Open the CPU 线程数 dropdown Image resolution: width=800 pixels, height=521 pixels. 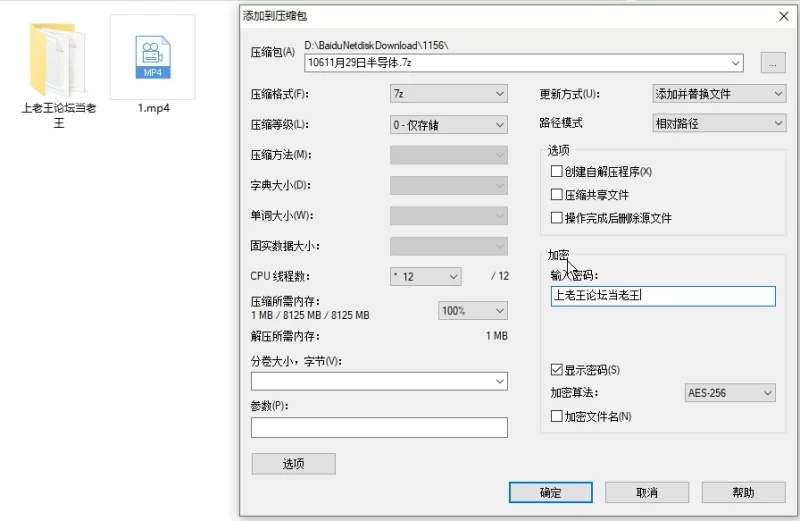[426, 277]
